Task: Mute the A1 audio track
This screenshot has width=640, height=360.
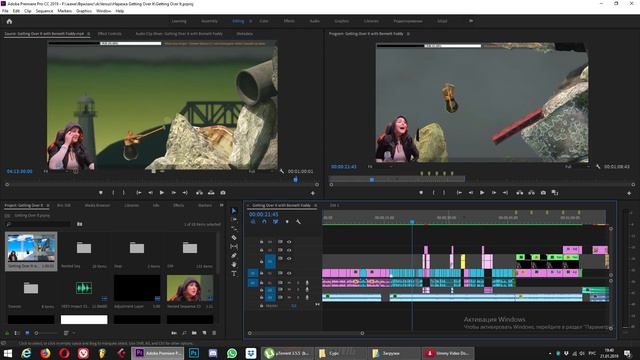Action: tap(289, 282)
